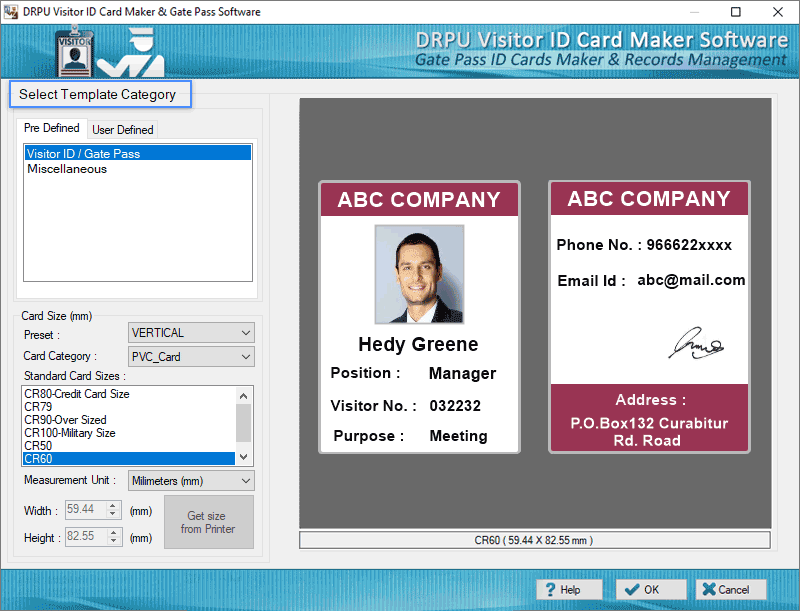Increase Height using the up stepper arrow

pos(113,532)
